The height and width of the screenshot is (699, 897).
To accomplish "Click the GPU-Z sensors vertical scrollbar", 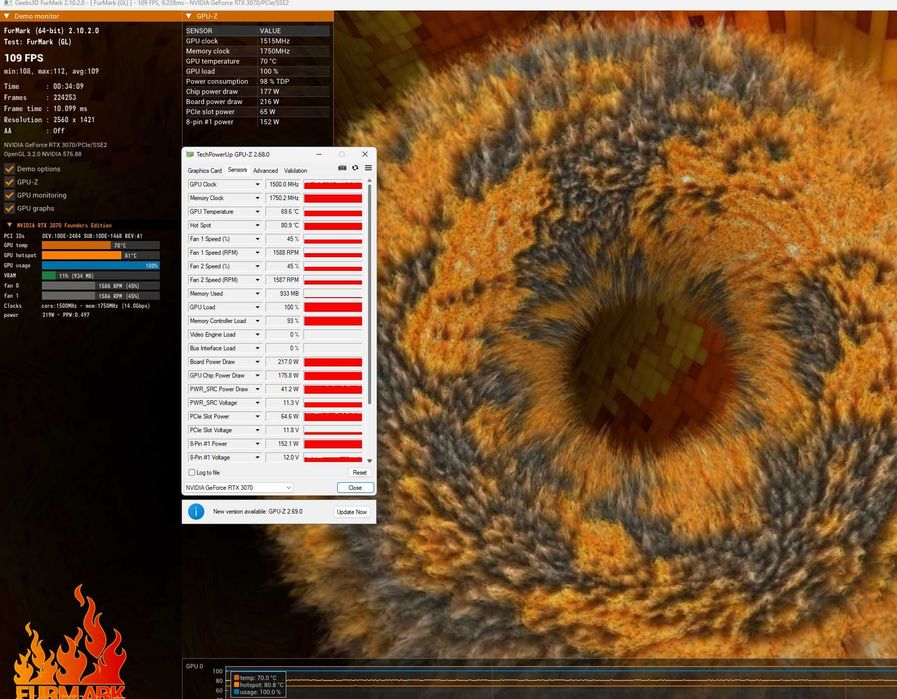I will (370, 294).
